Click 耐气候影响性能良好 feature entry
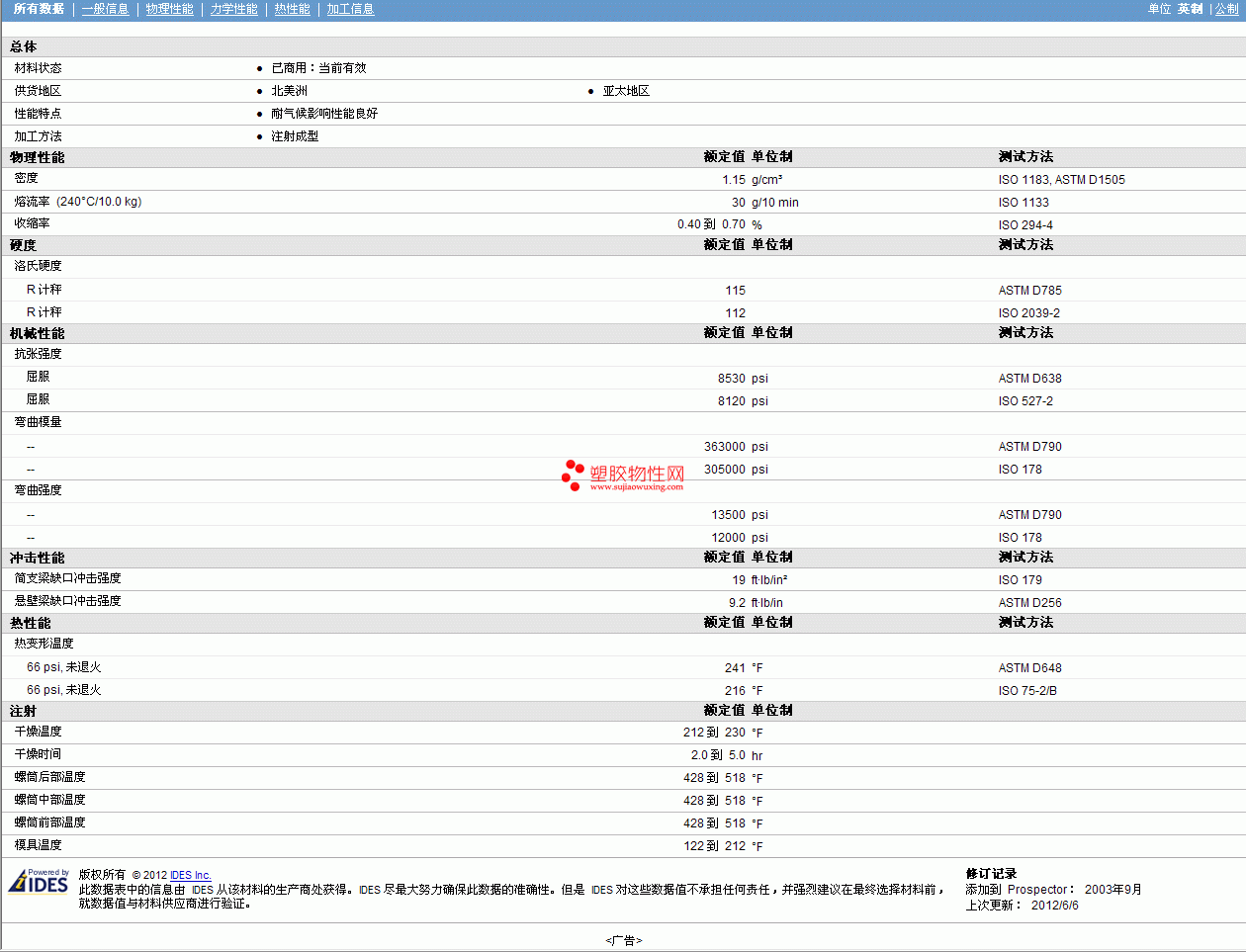Screen dimensions: 1246x952 (x=324, y=114)
